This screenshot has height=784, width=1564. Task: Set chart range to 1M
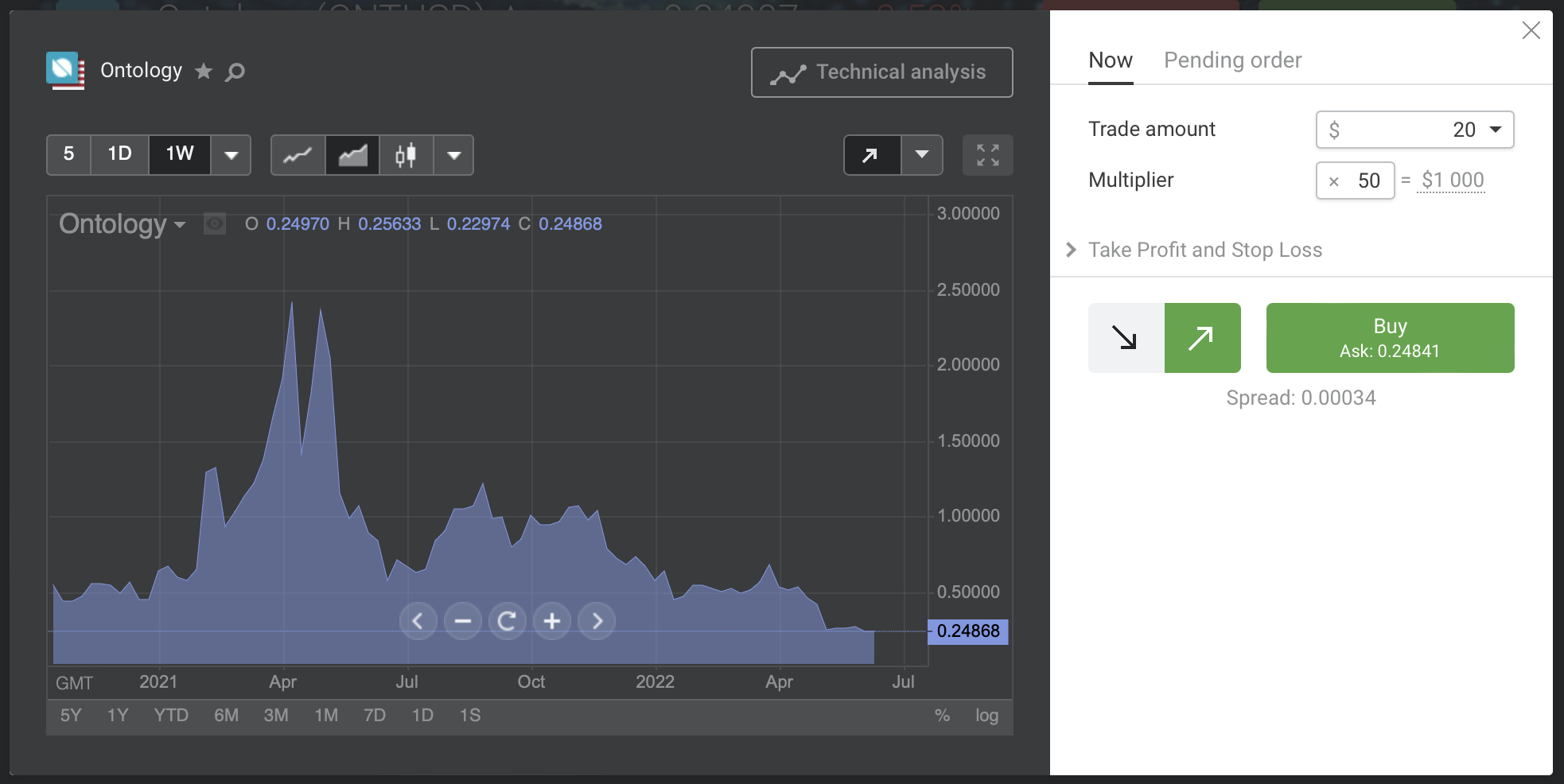click(x=326, y=716)
